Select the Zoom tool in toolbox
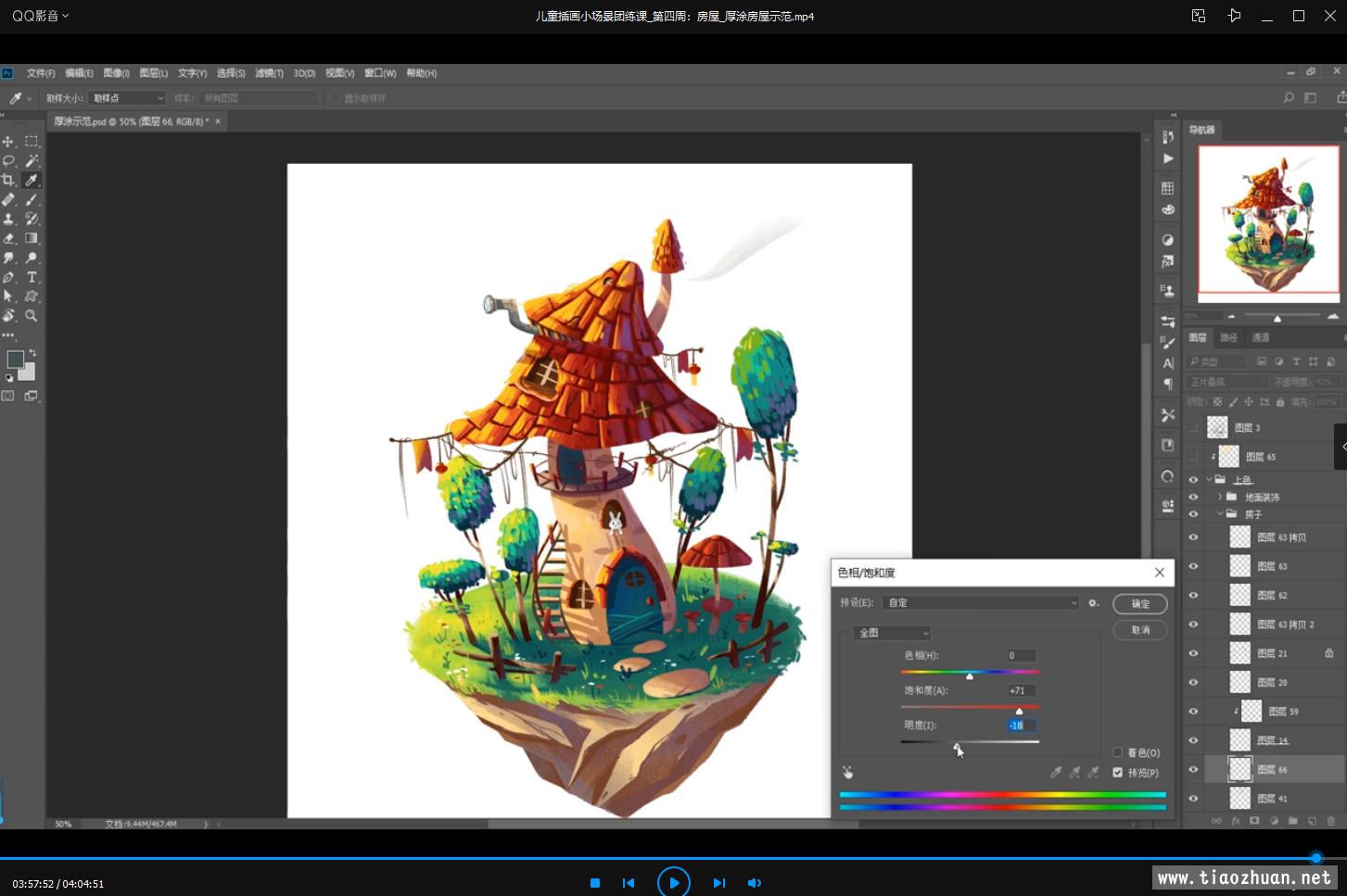1347x896 pixels. point(32,316)
